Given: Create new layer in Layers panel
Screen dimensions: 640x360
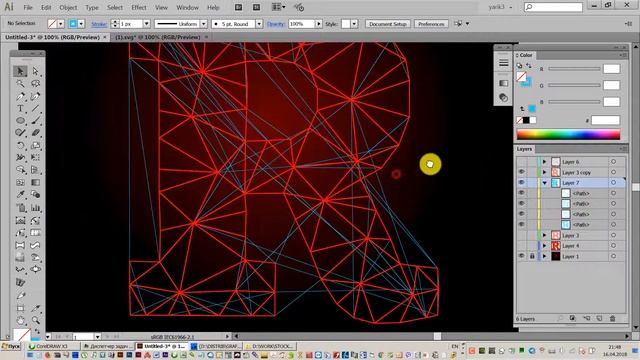Looking at the screenshot, I should click(599, 318).
